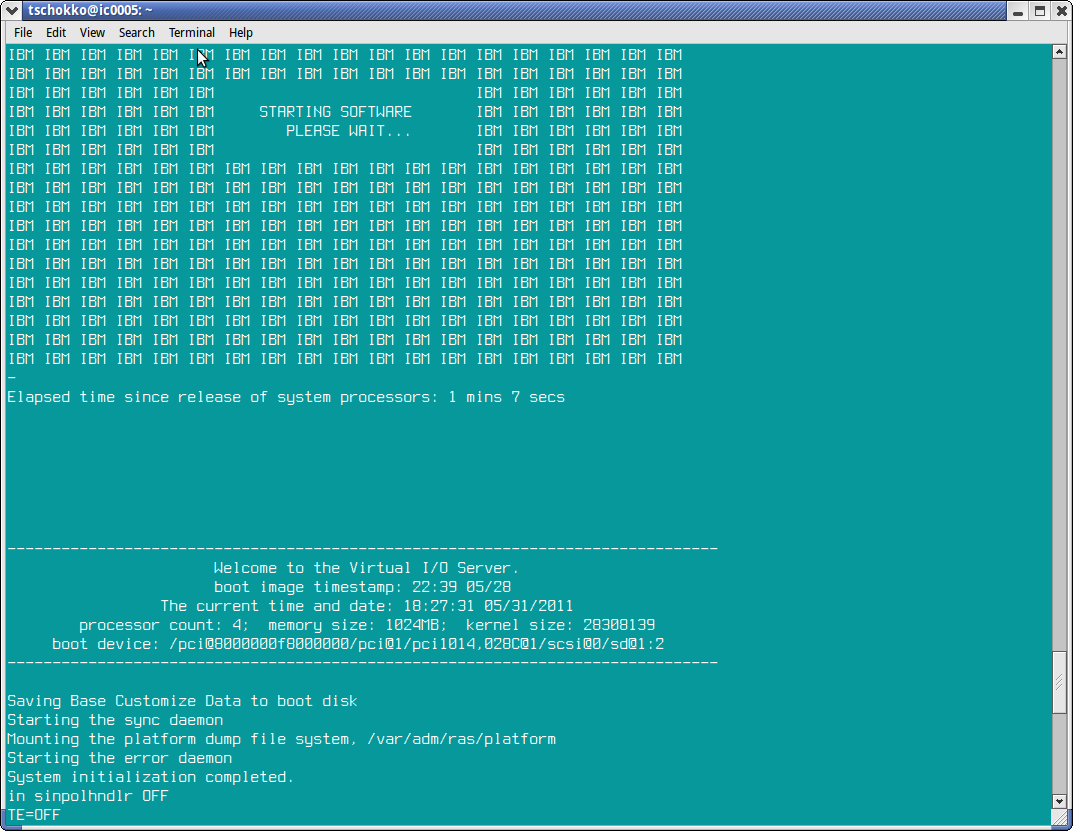
Task: Click 'in sinpolhndlr OFF' line
Action: pos(88,796)
